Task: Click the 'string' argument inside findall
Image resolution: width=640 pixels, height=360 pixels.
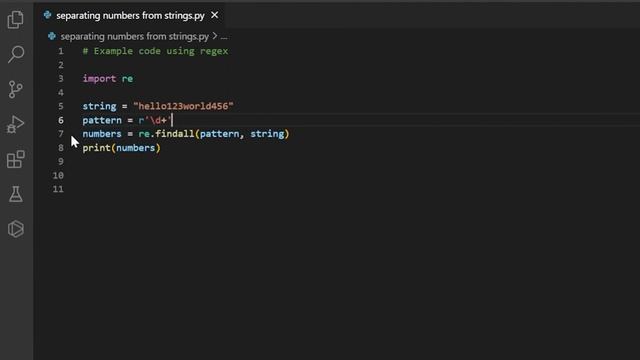Action: point(267,134)
